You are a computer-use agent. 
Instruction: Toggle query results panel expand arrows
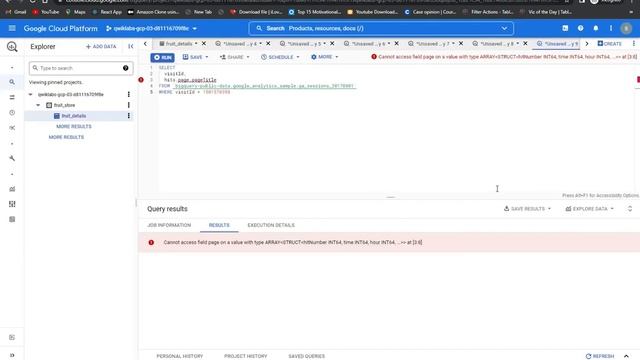[x=630, y=209]
